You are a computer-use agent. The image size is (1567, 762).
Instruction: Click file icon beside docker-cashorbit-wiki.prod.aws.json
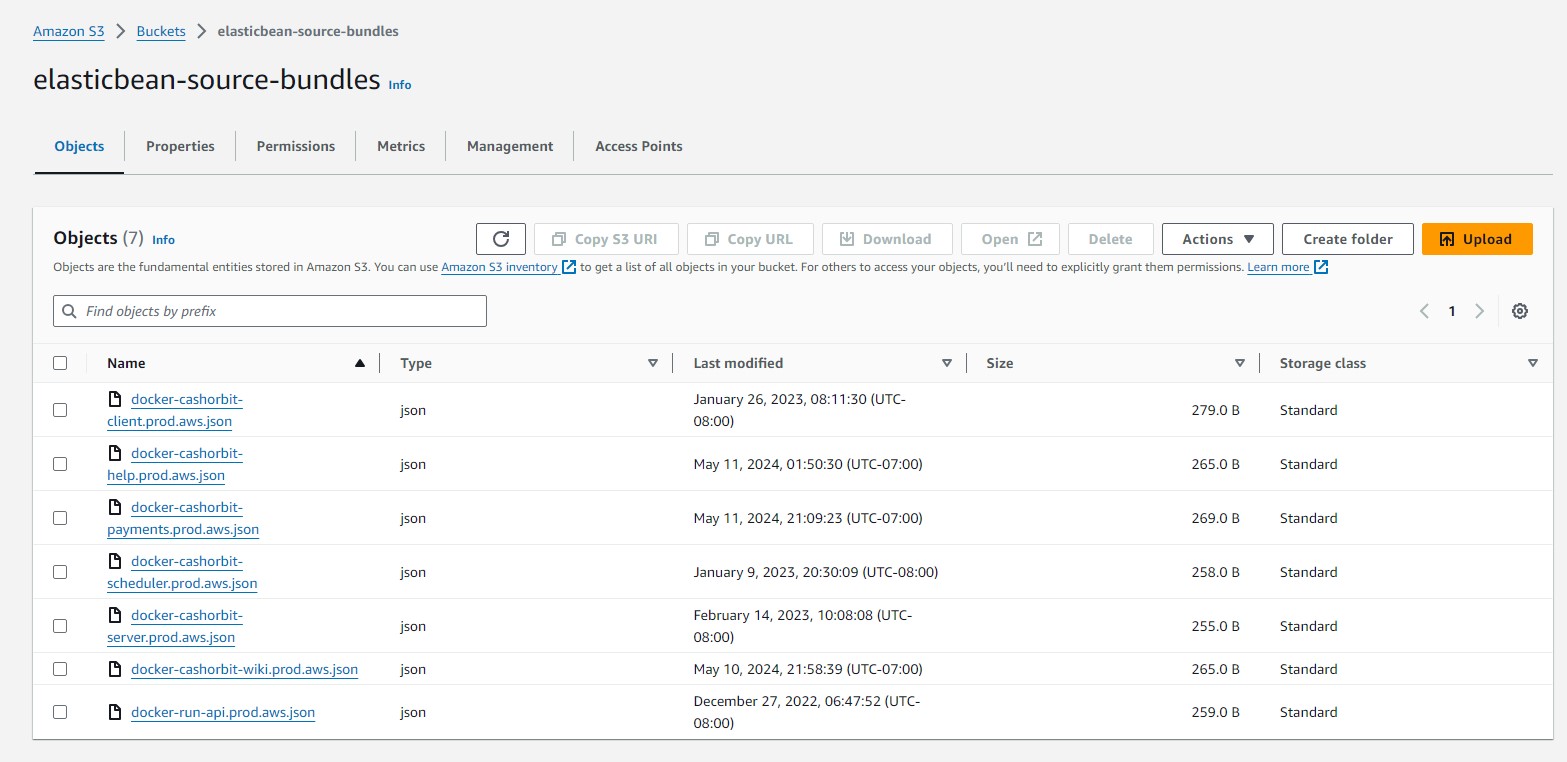[x=115, y=669]
